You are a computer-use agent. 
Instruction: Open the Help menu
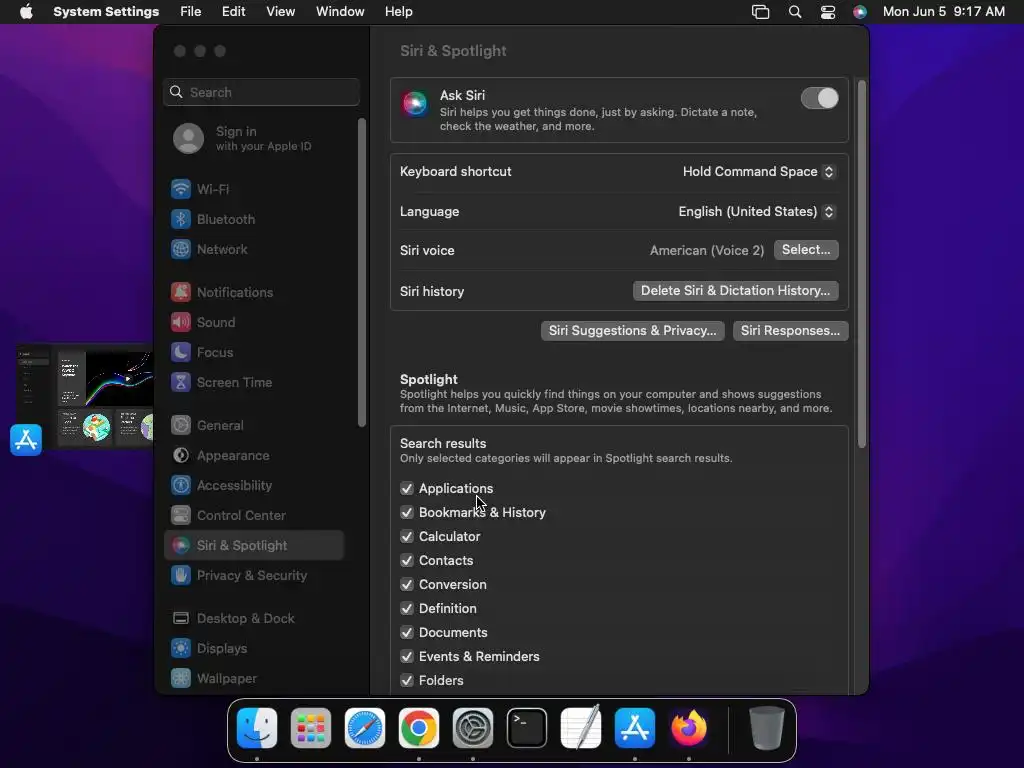click(x=398, y=12)
